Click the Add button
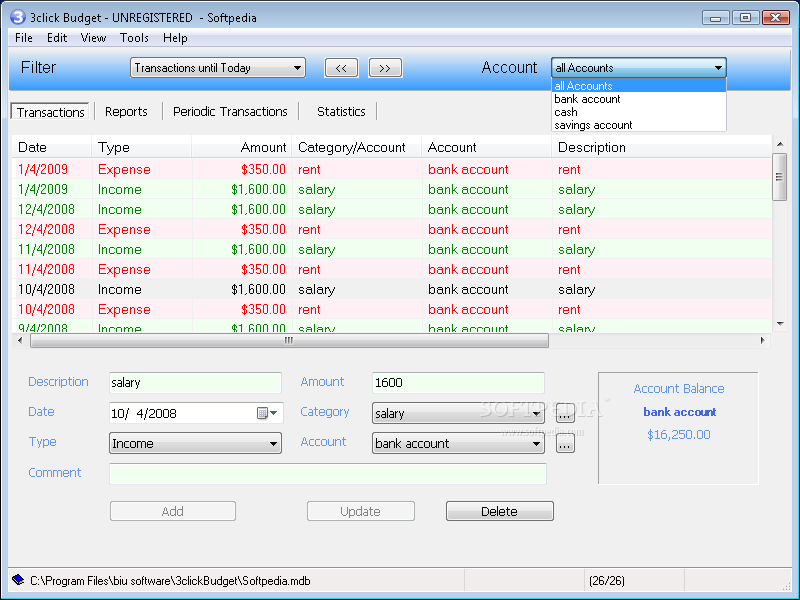 pos(172,511)
